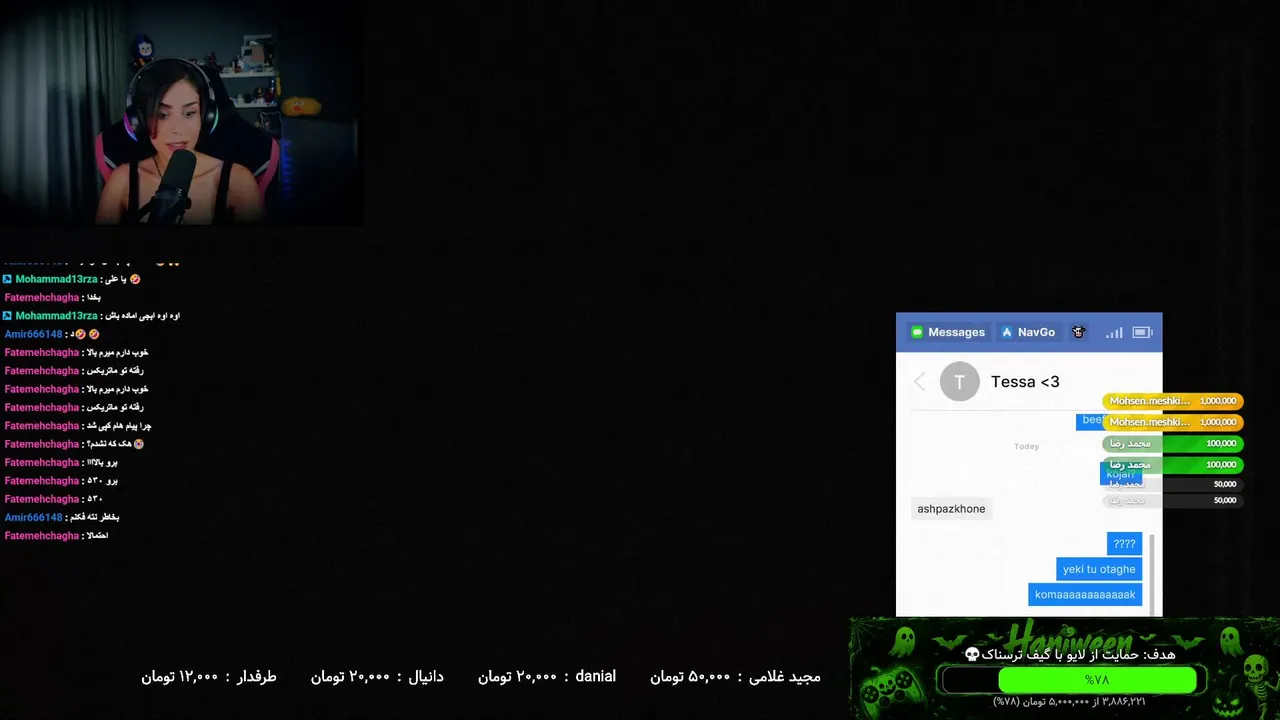Click the username on the "هک که نشدم؟" message

(41, 444)
